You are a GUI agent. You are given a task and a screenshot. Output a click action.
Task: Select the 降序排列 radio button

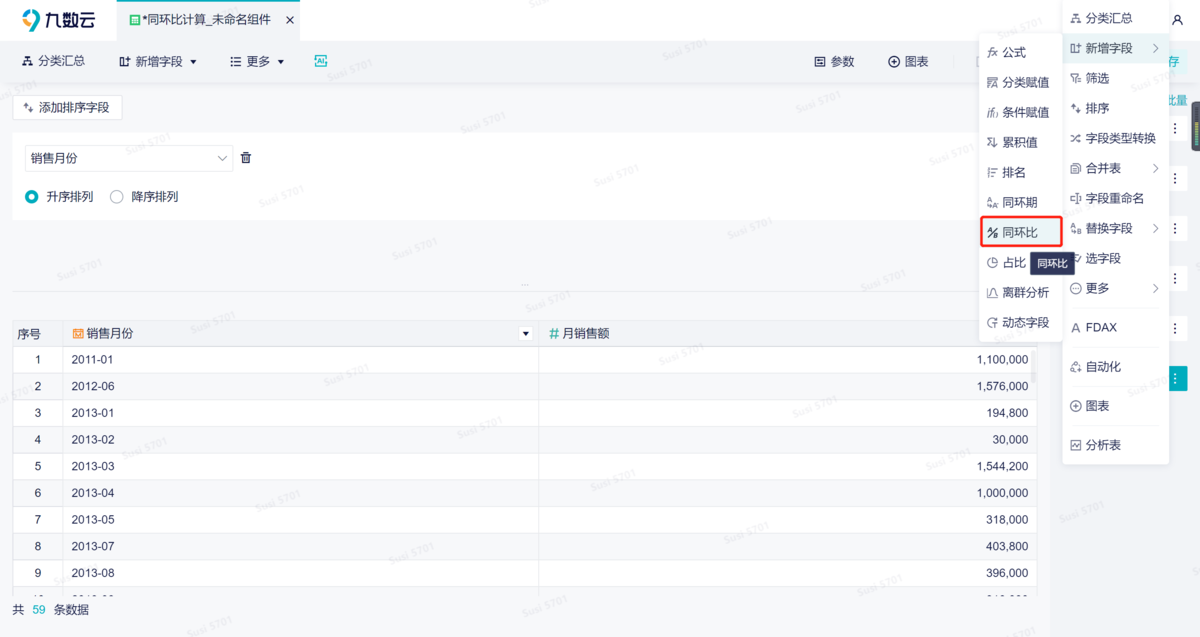point(118,196)
